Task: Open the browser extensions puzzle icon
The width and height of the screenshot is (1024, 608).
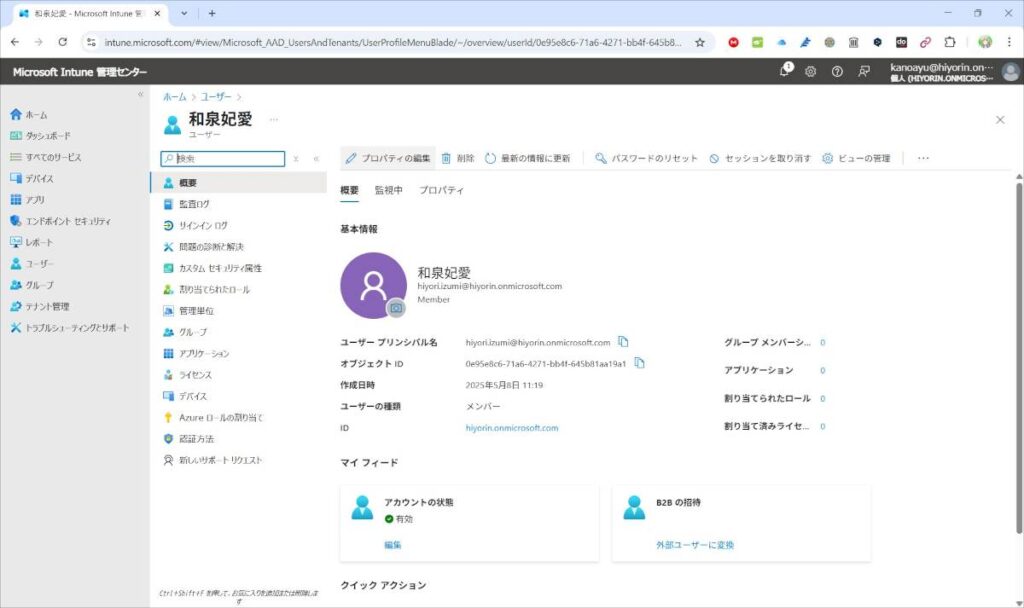Action: click(x=950, y=42)
